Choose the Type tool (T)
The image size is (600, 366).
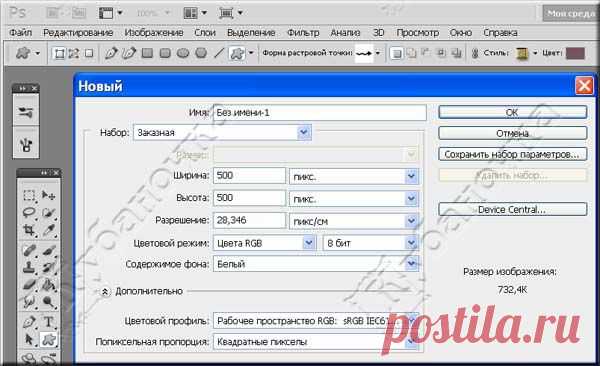click(49, 322)
